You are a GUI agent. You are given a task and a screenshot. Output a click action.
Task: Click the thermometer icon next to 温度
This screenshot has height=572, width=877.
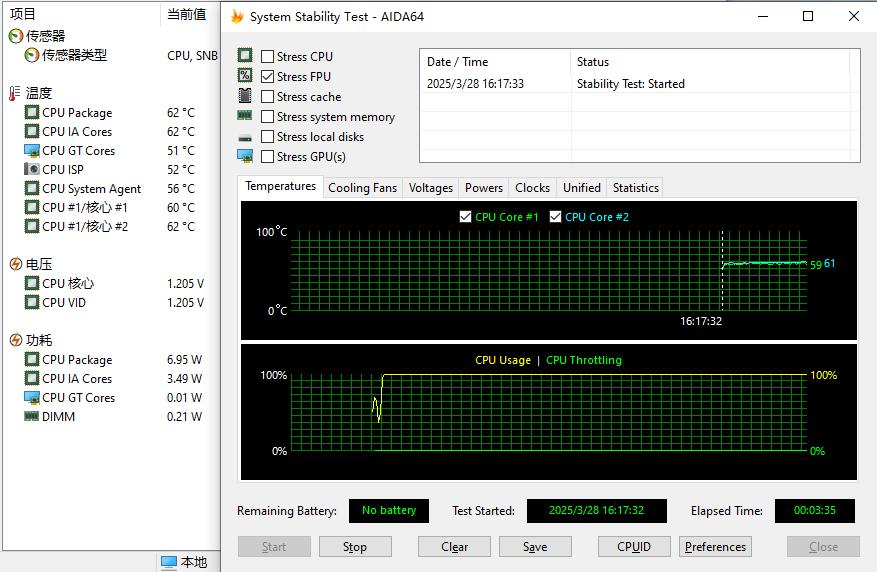tap(15, 93)
